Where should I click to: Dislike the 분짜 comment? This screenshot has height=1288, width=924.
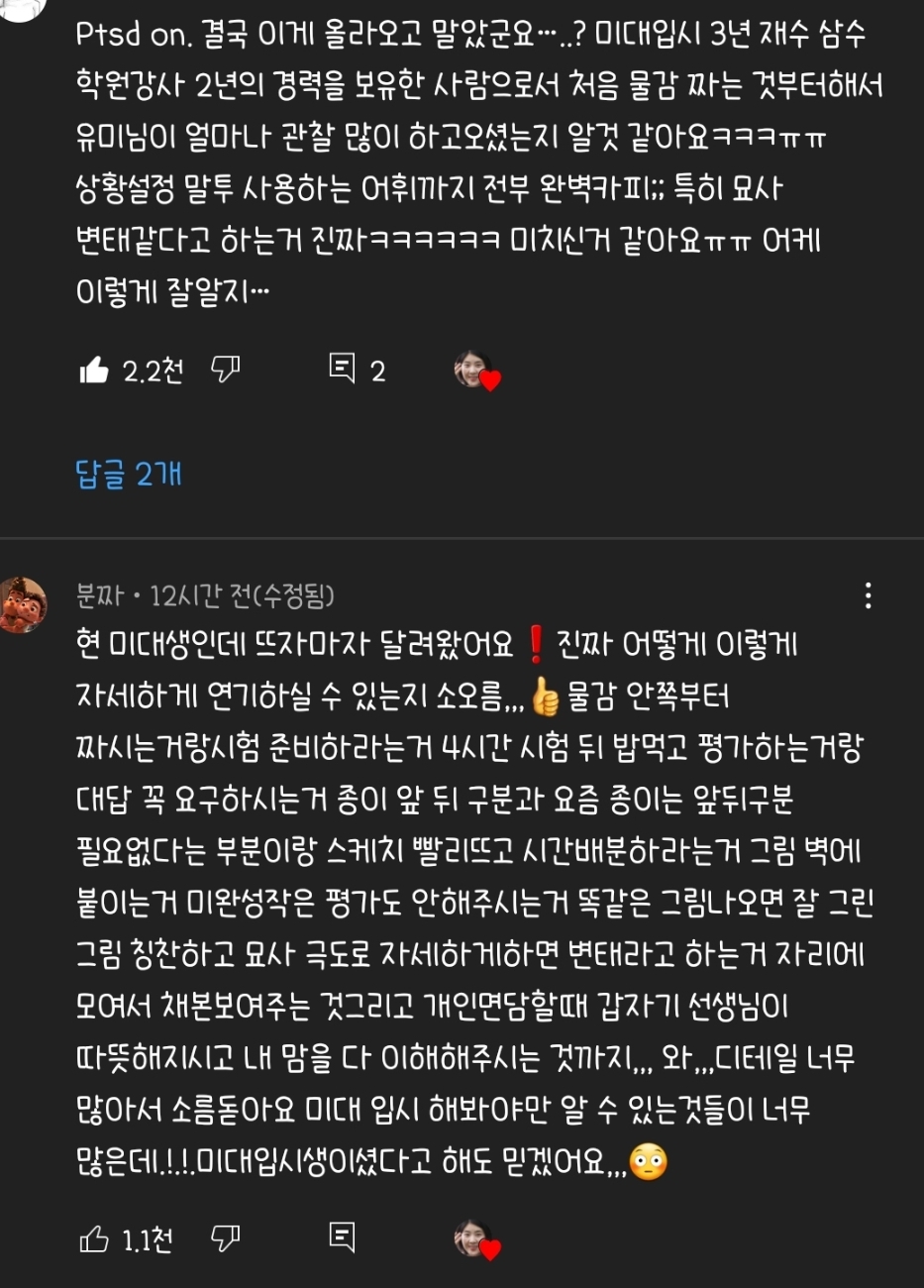[x=226, y=1238]
